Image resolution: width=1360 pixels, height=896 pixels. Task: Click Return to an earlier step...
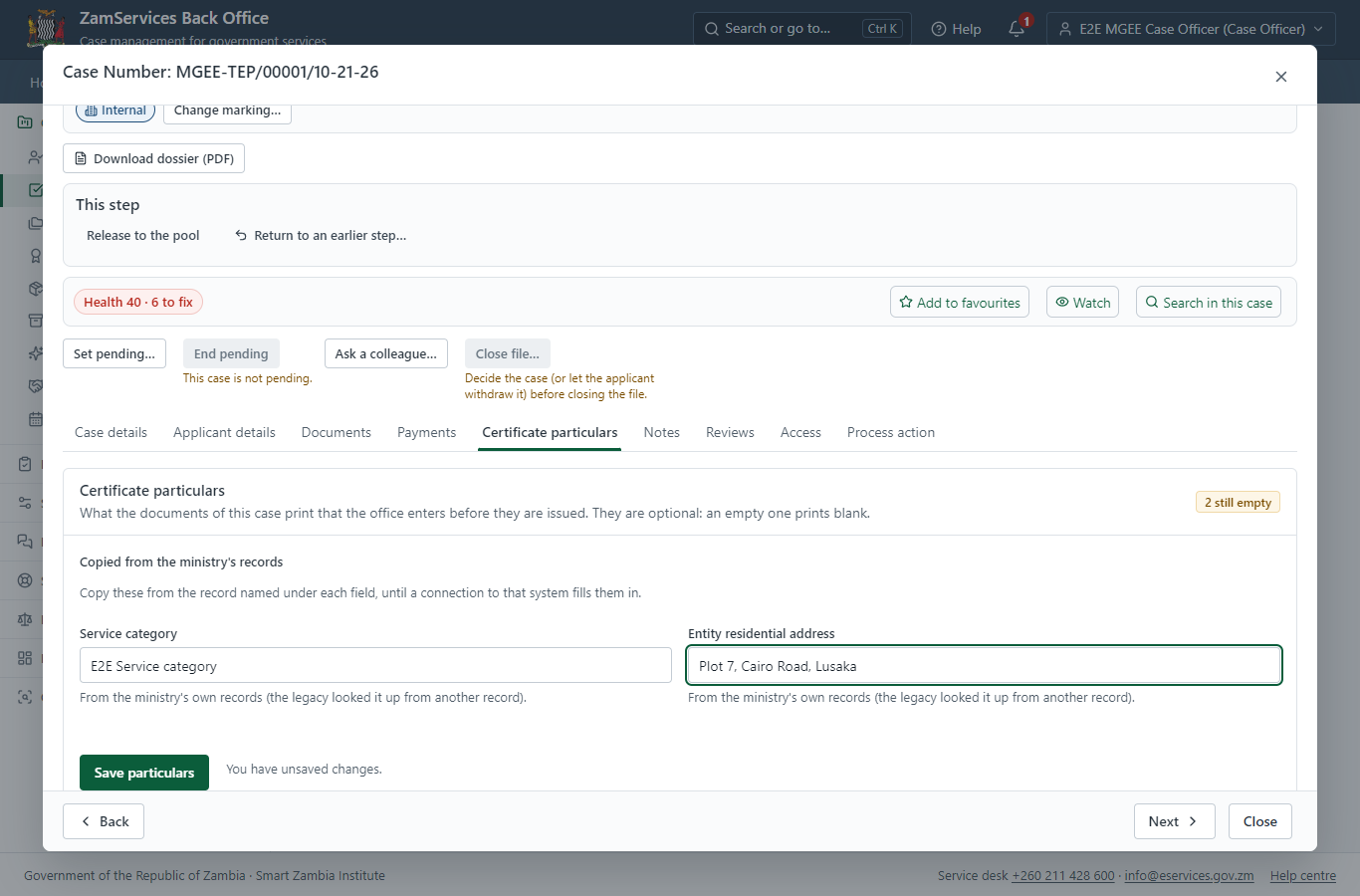(321, 236)
